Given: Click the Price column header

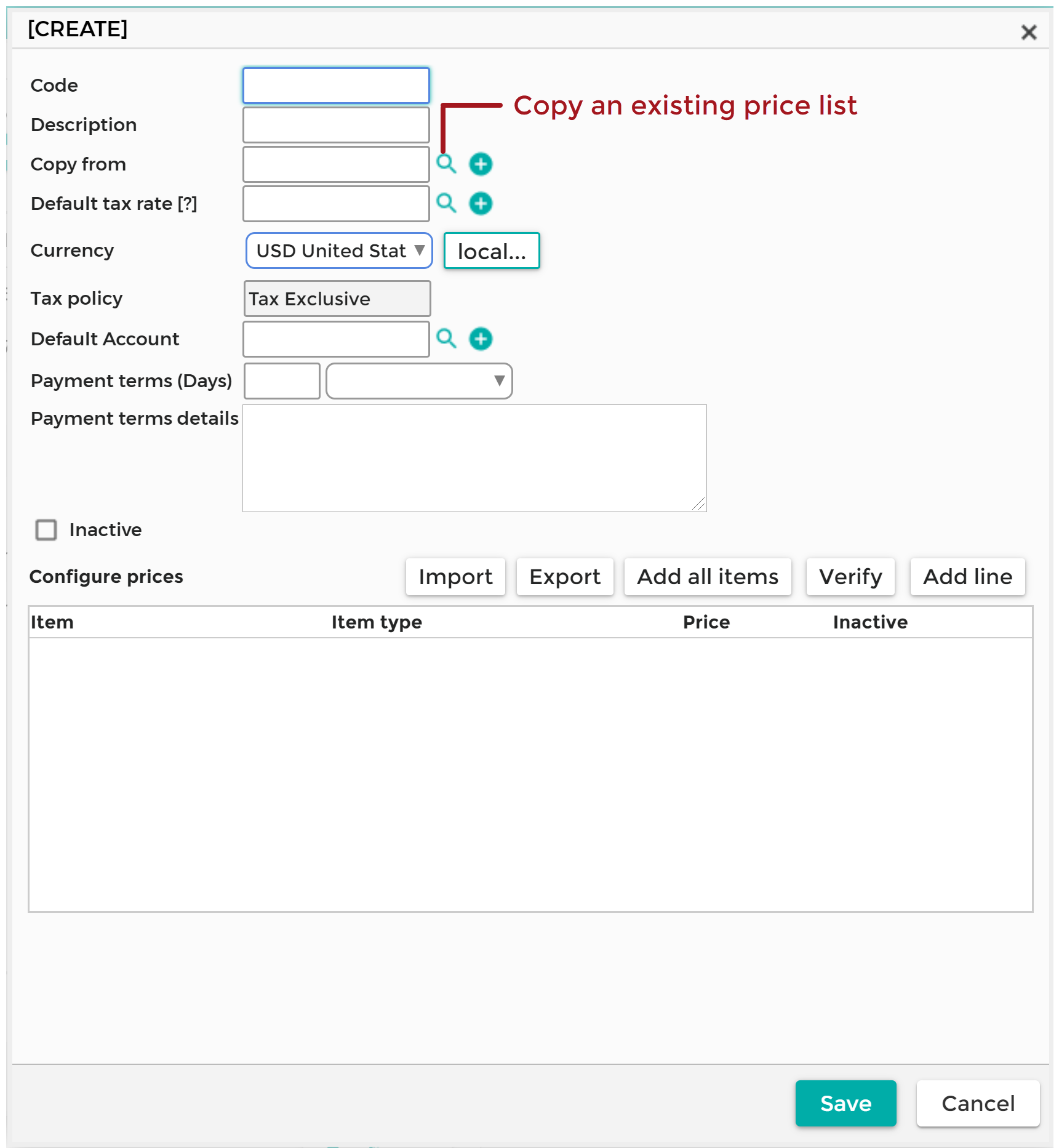Looking at the screenshot, I should tap(706, 622).
